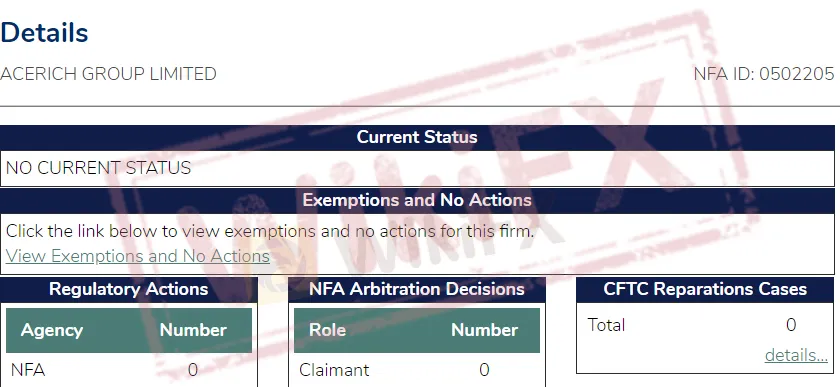Click CFTC Reparations Cases panel header

pos(705,289)
